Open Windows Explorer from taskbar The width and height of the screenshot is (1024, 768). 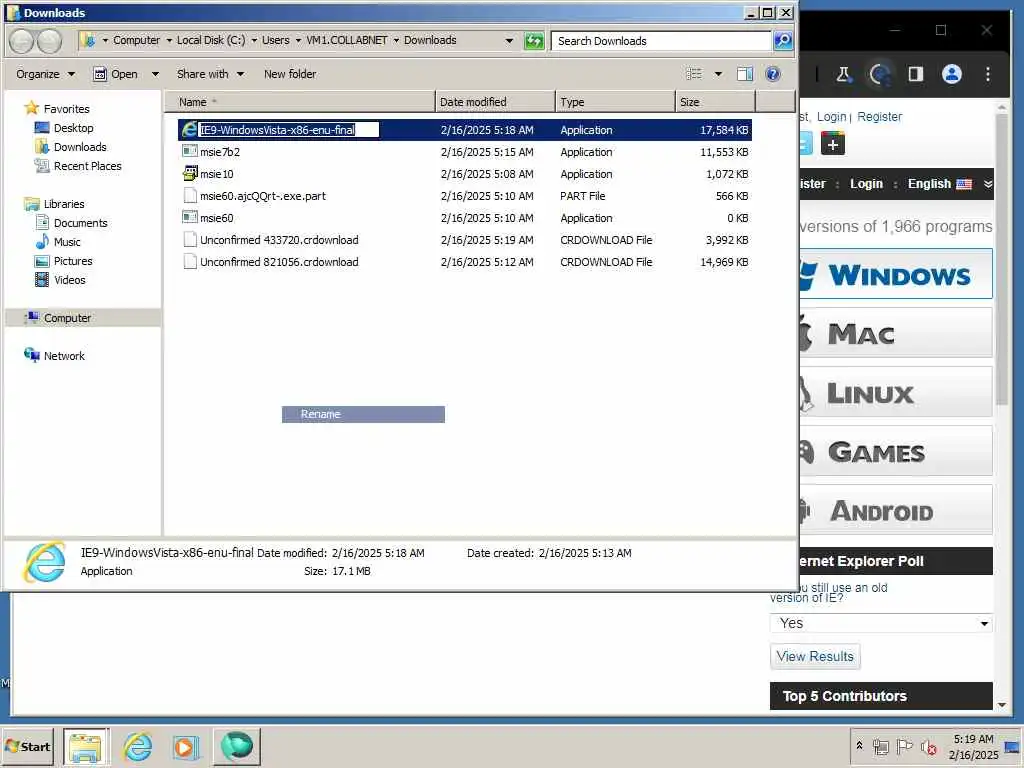86,746
